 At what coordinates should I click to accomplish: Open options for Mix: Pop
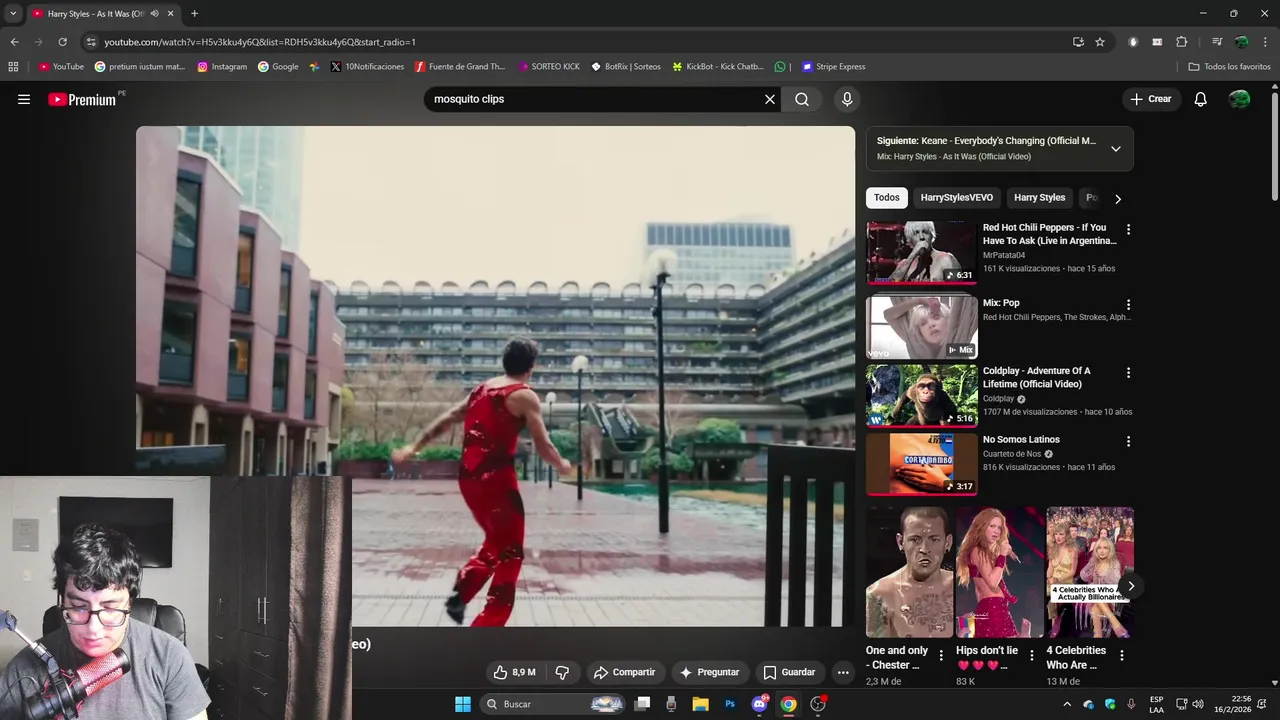pos(1129,304)
